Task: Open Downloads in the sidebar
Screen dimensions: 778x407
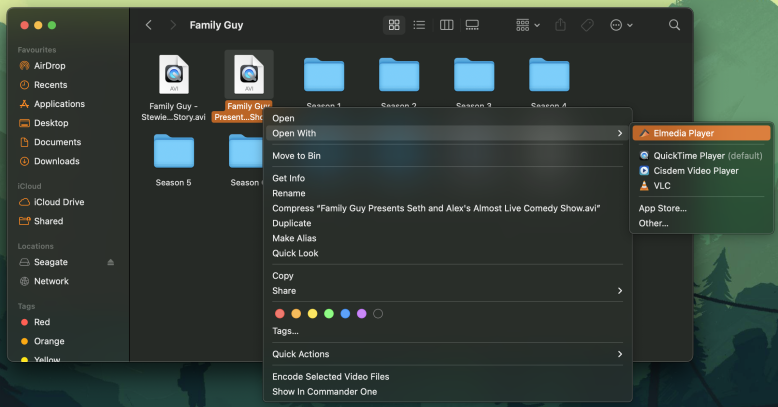Action: (x=57, y=161)
